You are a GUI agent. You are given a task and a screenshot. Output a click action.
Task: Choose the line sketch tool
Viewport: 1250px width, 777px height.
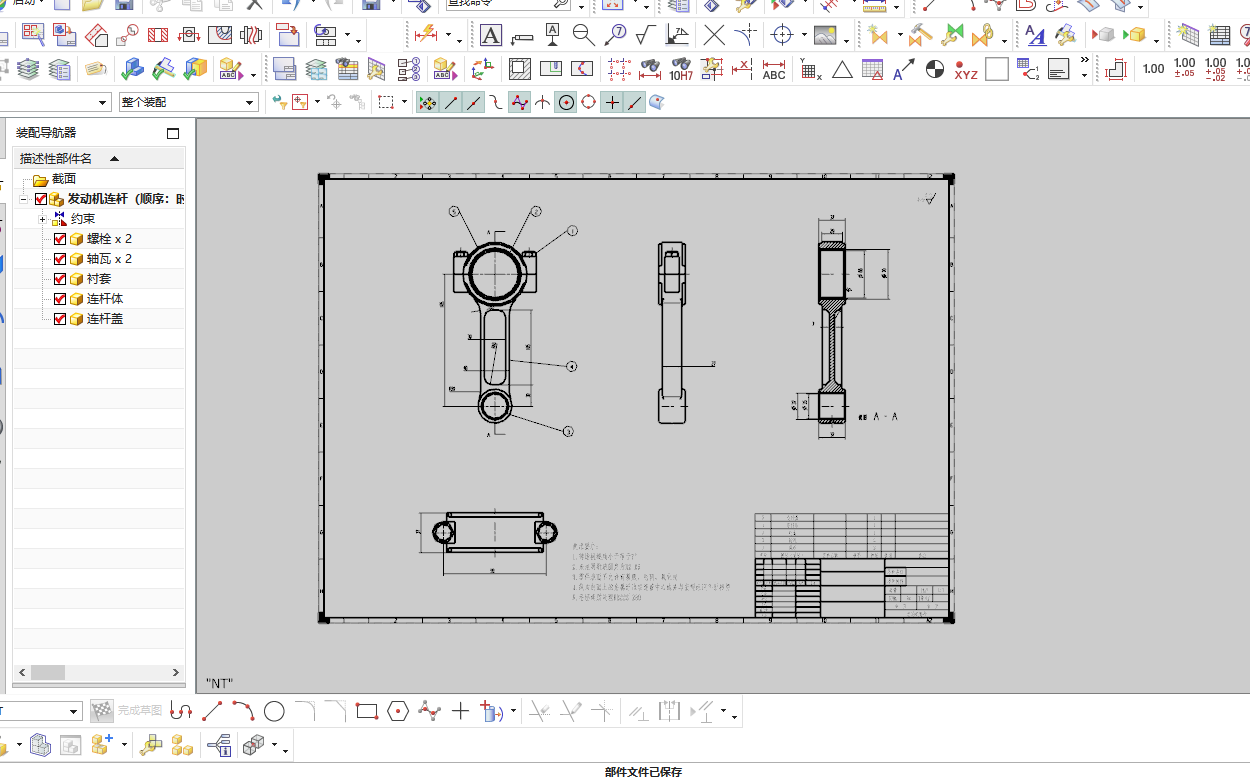[212, 712]
